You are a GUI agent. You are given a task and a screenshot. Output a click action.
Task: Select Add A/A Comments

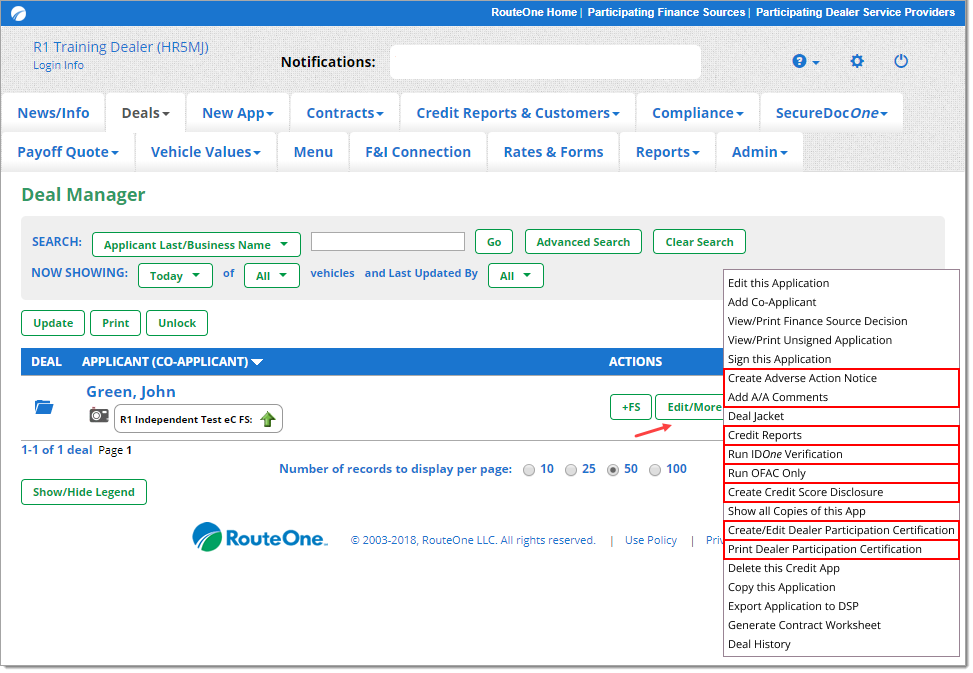778,398
